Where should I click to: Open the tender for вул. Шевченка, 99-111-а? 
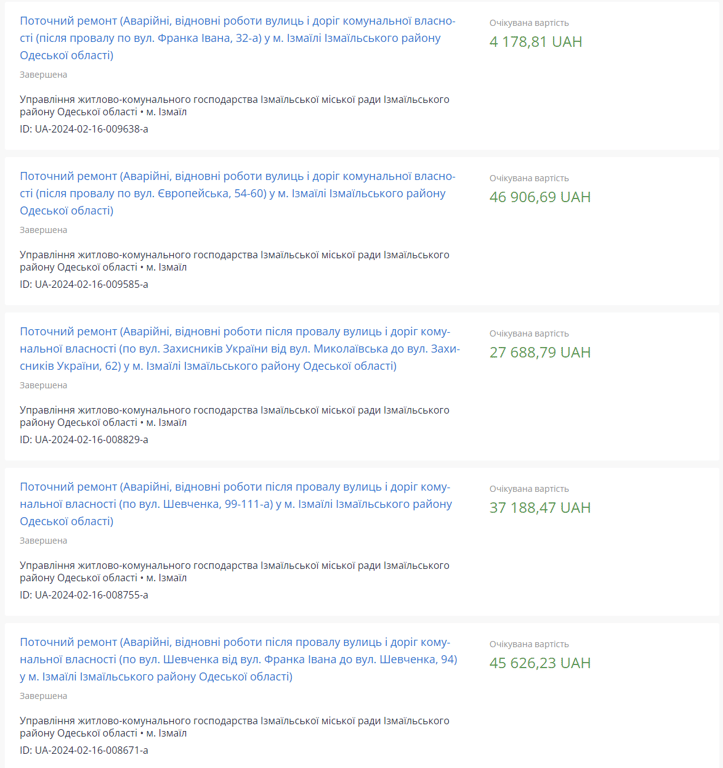click(x=237, y=504)
